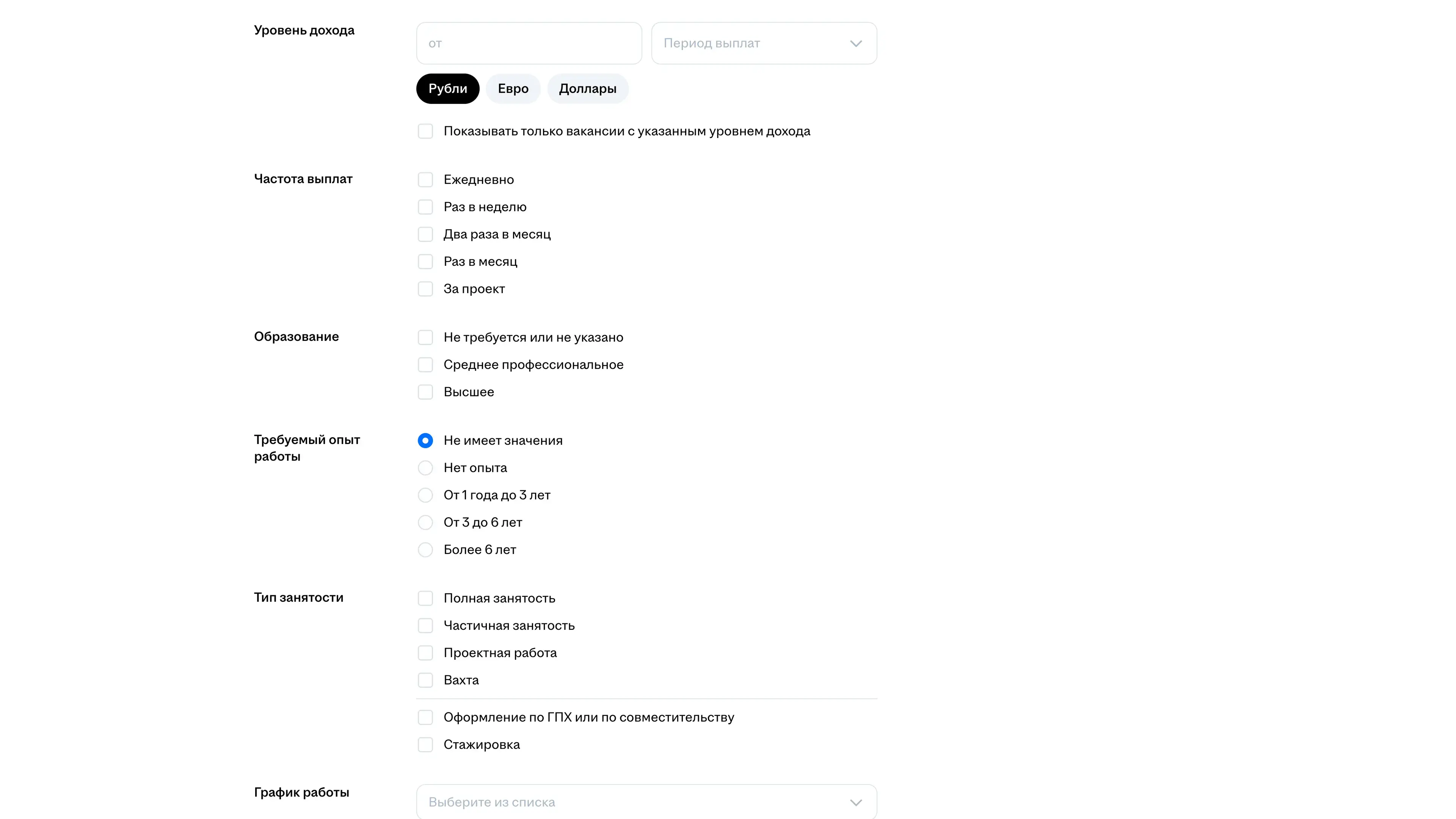Select the 'Рубли' currency button
This screenshot has height=819, width=1456.
click(448, 89)
